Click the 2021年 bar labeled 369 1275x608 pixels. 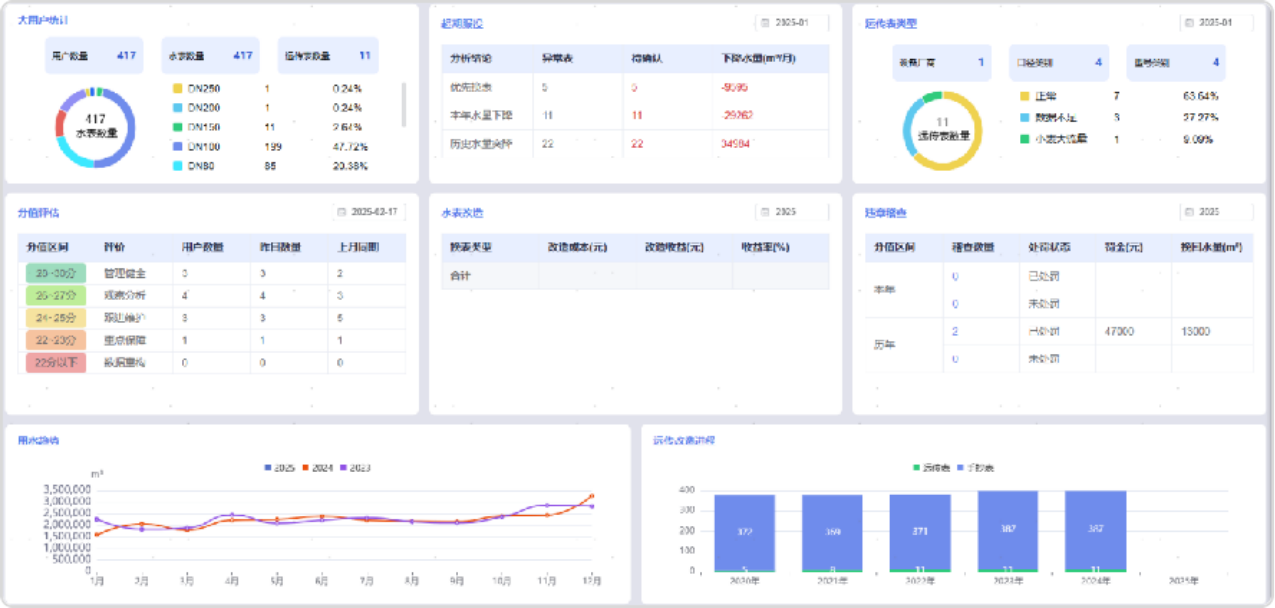(832, 532)
